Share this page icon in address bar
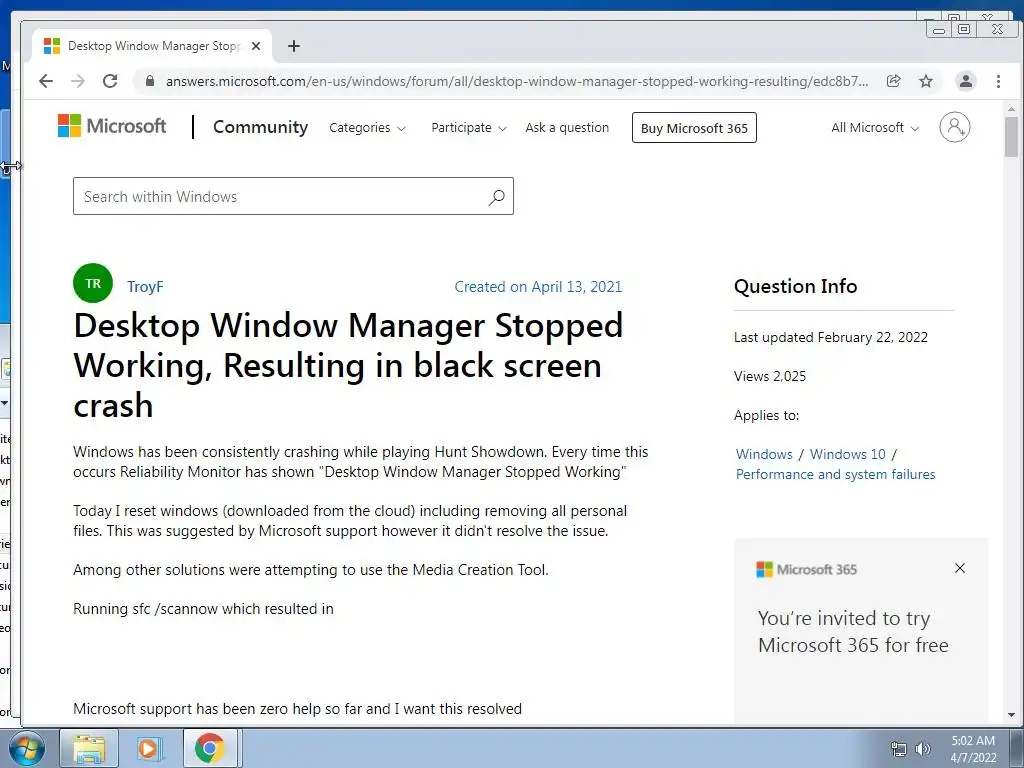This screenshot has width=1024, height=768. (x=893, y=81)
